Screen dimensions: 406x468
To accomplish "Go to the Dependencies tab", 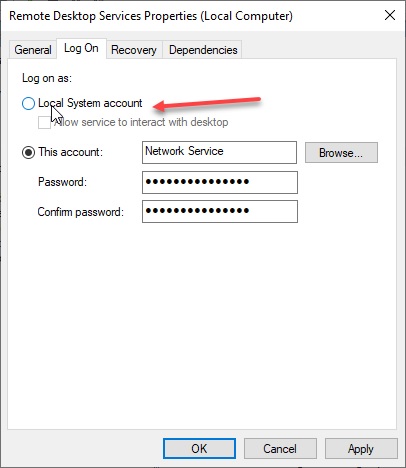I will 203,50.
